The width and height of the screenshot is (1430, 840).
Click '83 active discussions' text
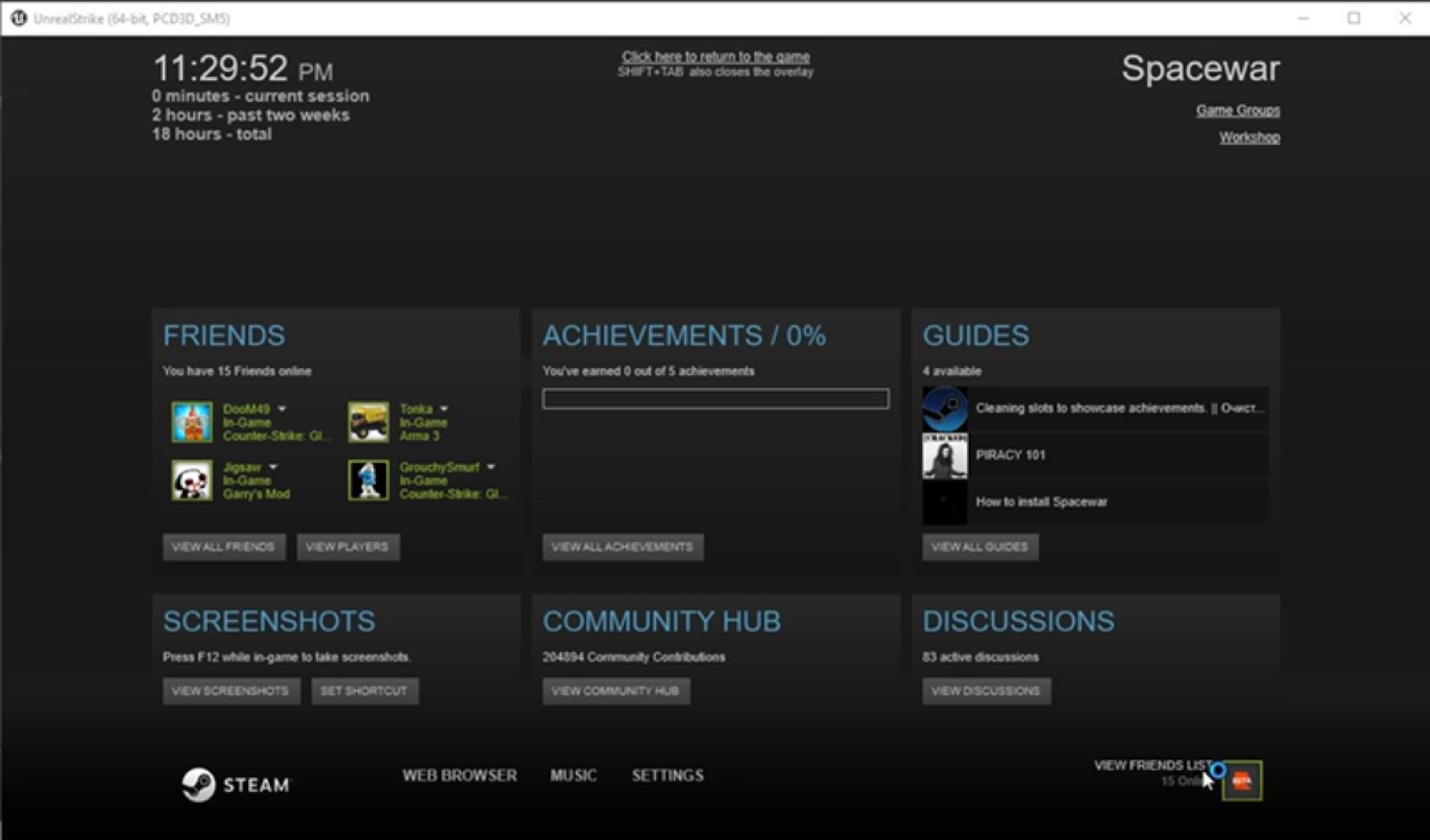click(x=981, y=657)
